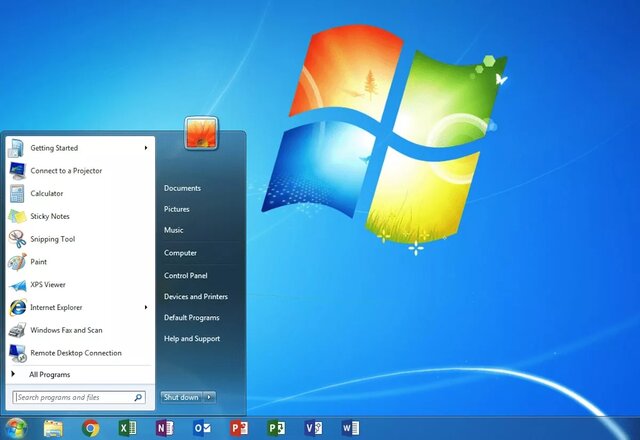Launch PowerPoint from the taskbar
Viewport: 640px width, 440px height.
pos(239,428)
